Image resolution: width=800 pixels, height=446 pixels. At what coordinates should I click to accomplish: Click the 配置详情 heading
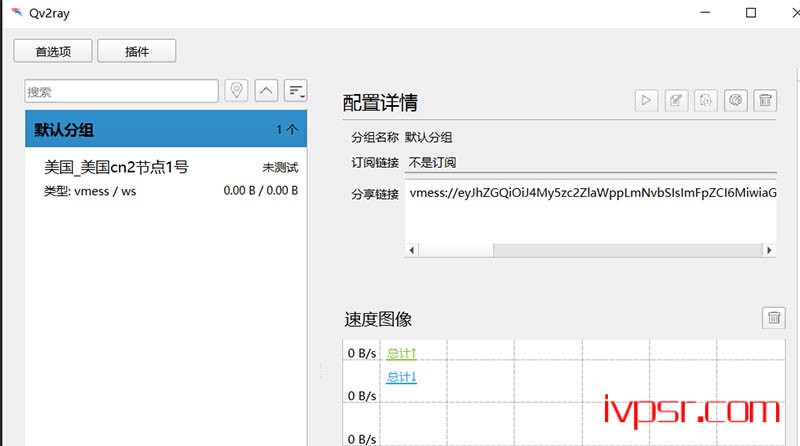tap(380, 103)
